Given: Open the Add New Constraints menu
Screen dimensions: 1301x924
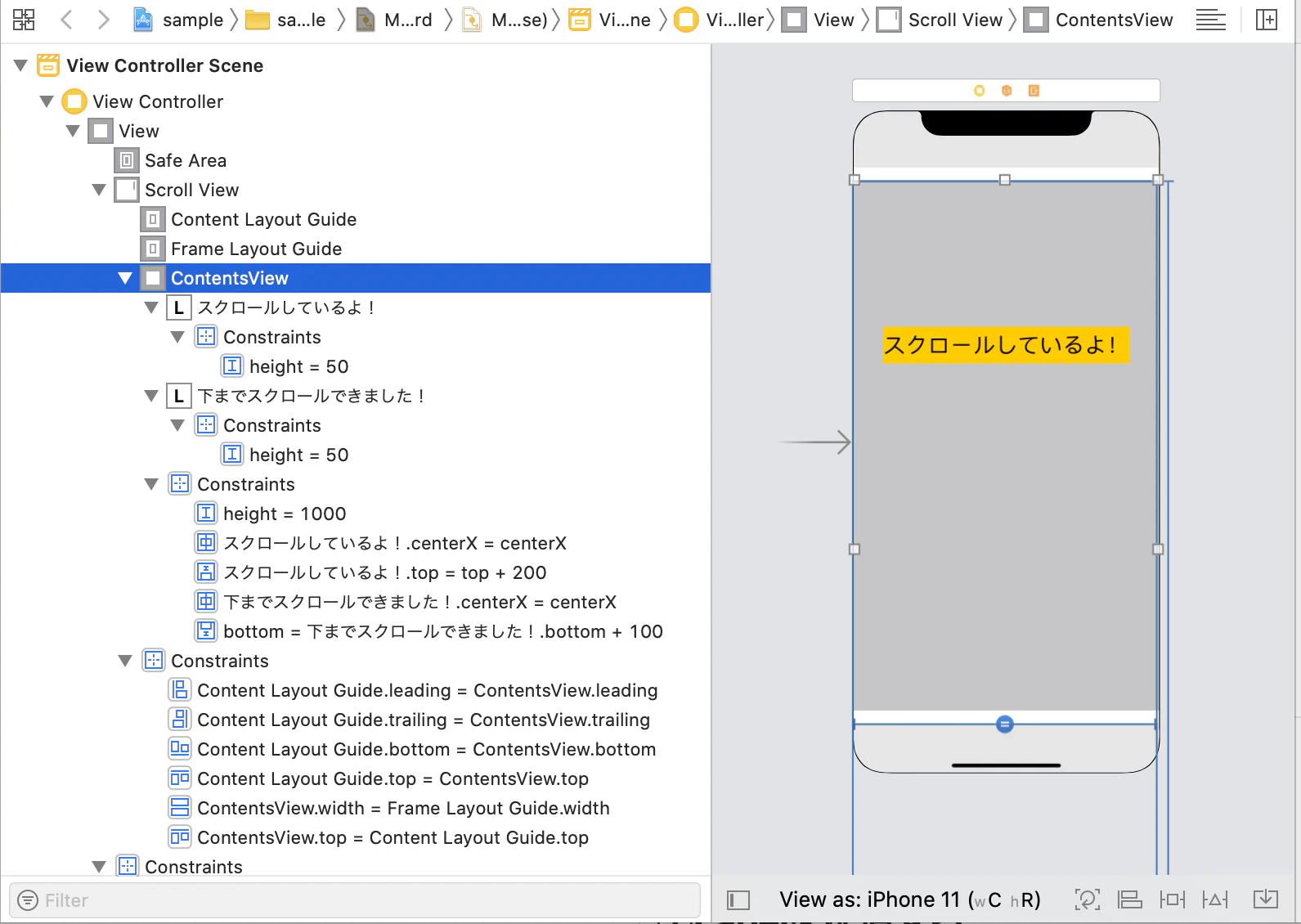Looking at the screenshot, I should (x=1173, y=899).
